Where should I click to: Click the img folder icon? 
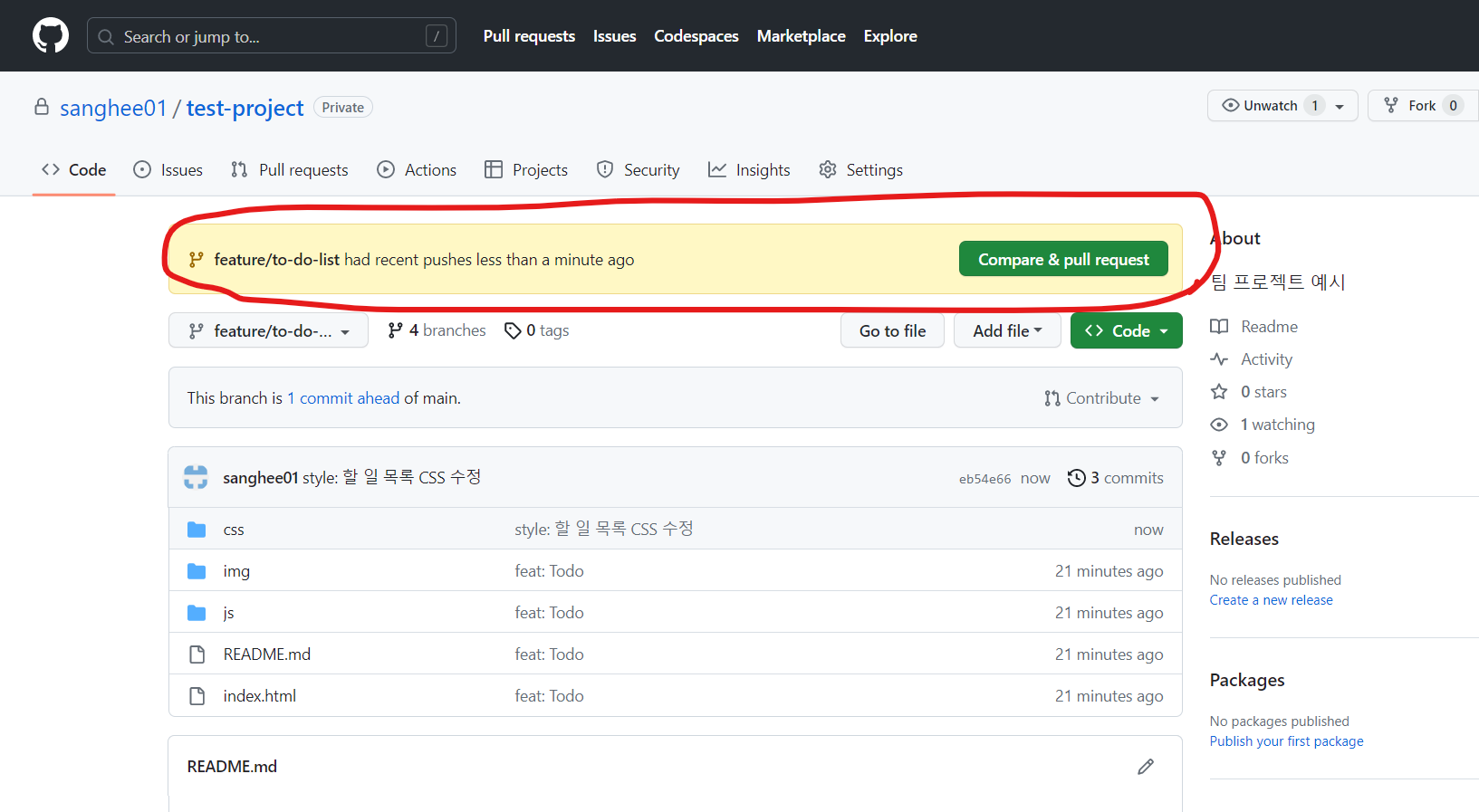pos(197,571)
